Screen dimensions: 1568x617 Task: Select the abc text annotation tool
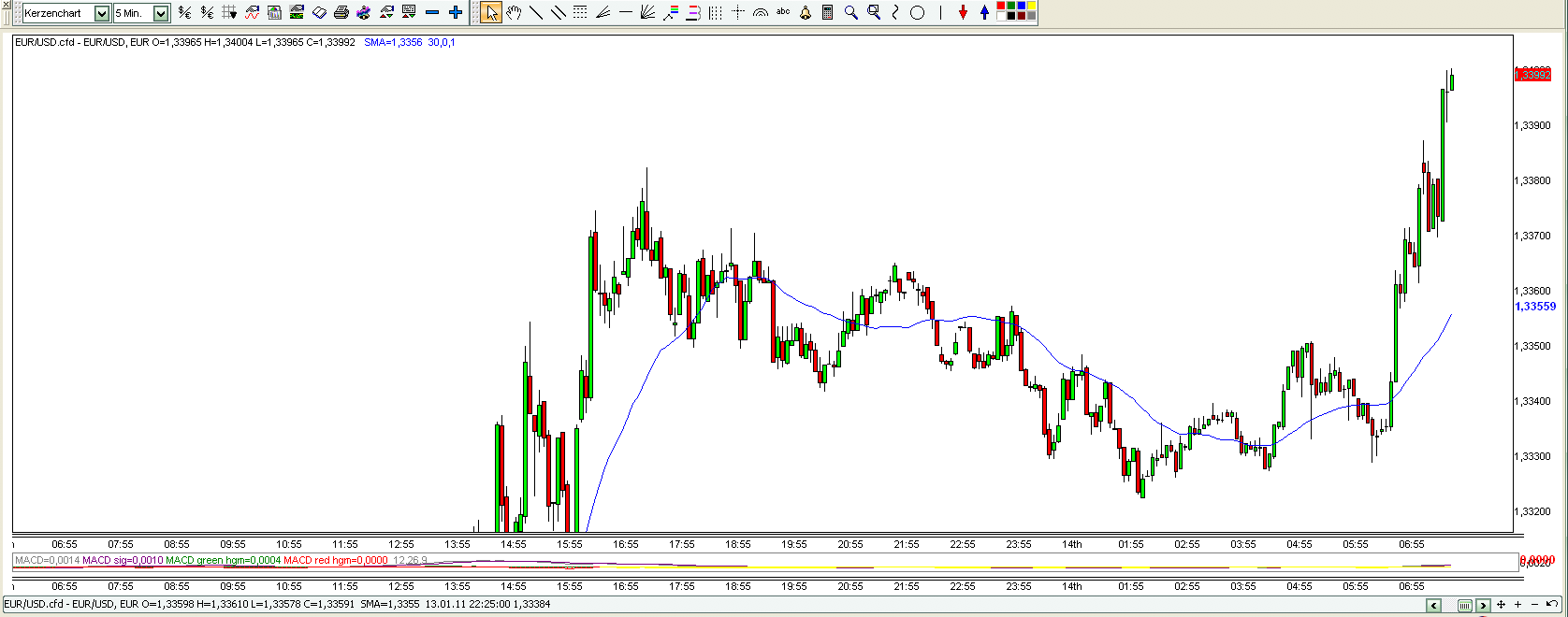tap(783, 11)
